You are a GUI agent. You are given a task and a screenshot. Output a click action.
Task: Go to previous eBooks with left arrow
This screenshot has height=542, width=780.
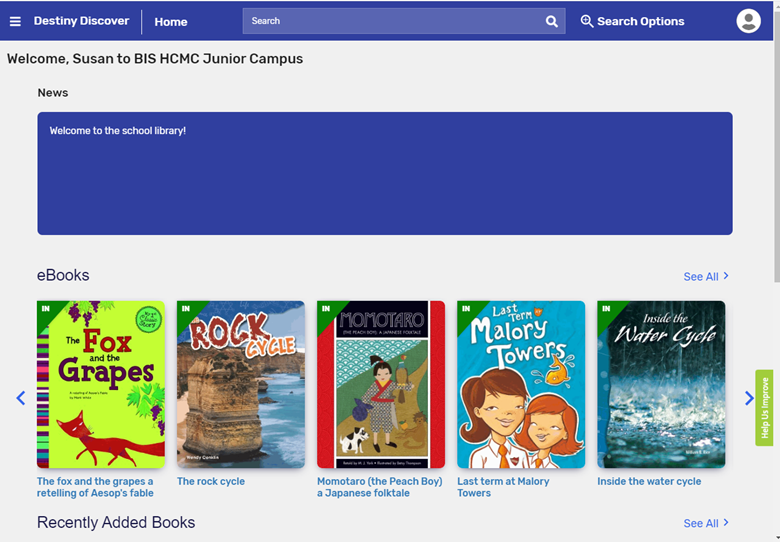tap(20, 398)
